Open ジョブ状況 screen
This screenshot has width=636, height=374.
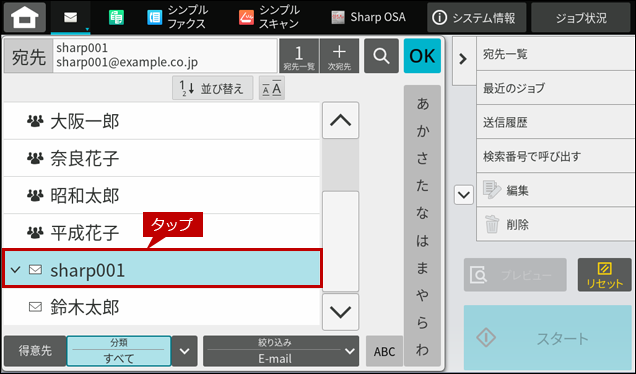pyautogui.click(x=581, y=17)
